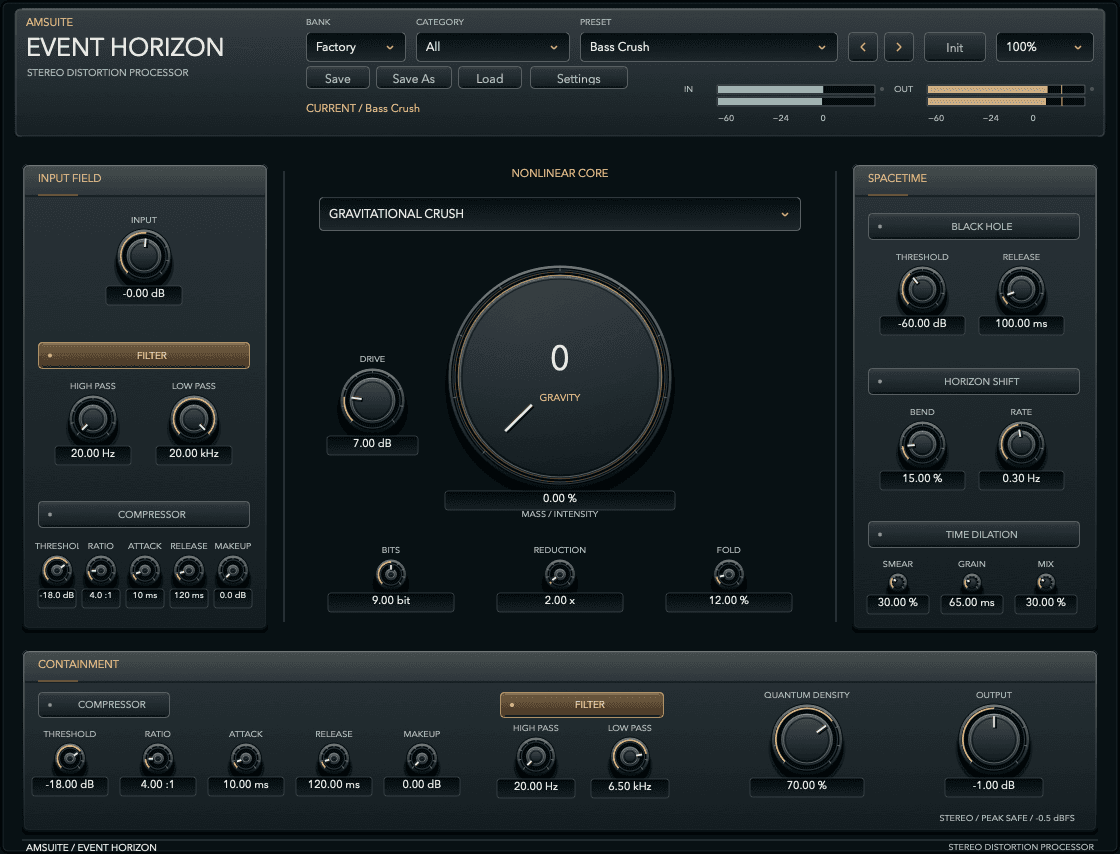The image size is (1120, 854).
Task: Click the 12.00 % fold value field
Action: tap(729, 601)
